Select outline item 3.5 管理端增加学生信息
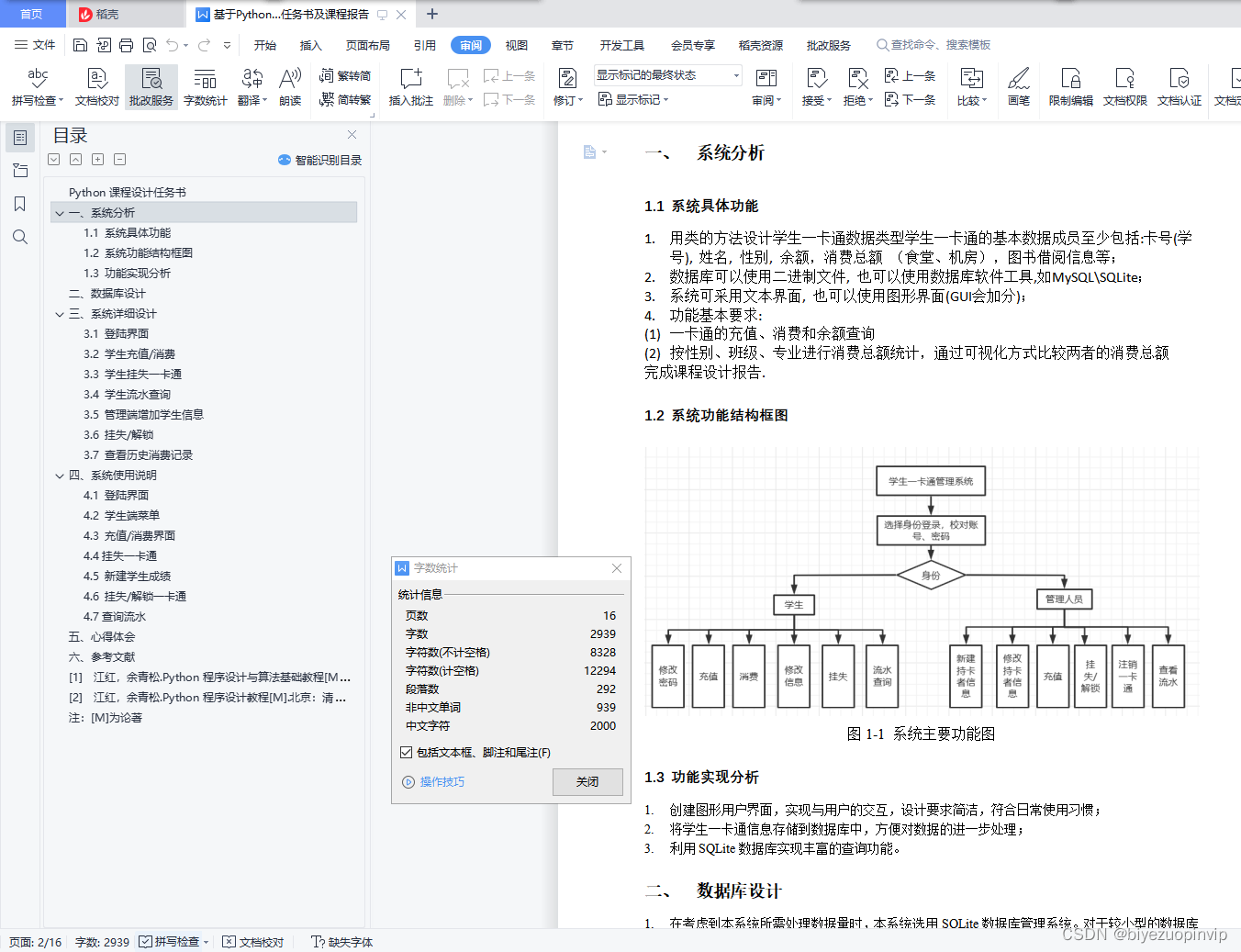The height and width of the screenshot is (952, 1241). 144,415
